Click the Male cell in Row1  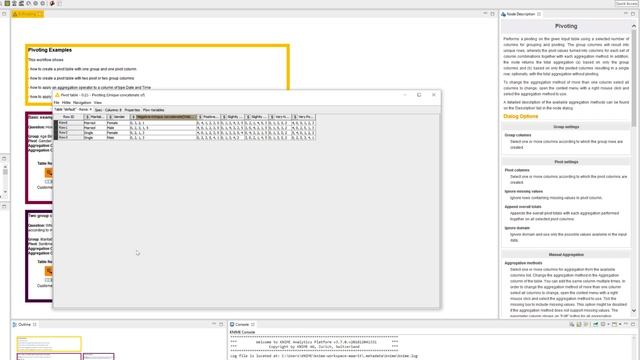[118, 128]
